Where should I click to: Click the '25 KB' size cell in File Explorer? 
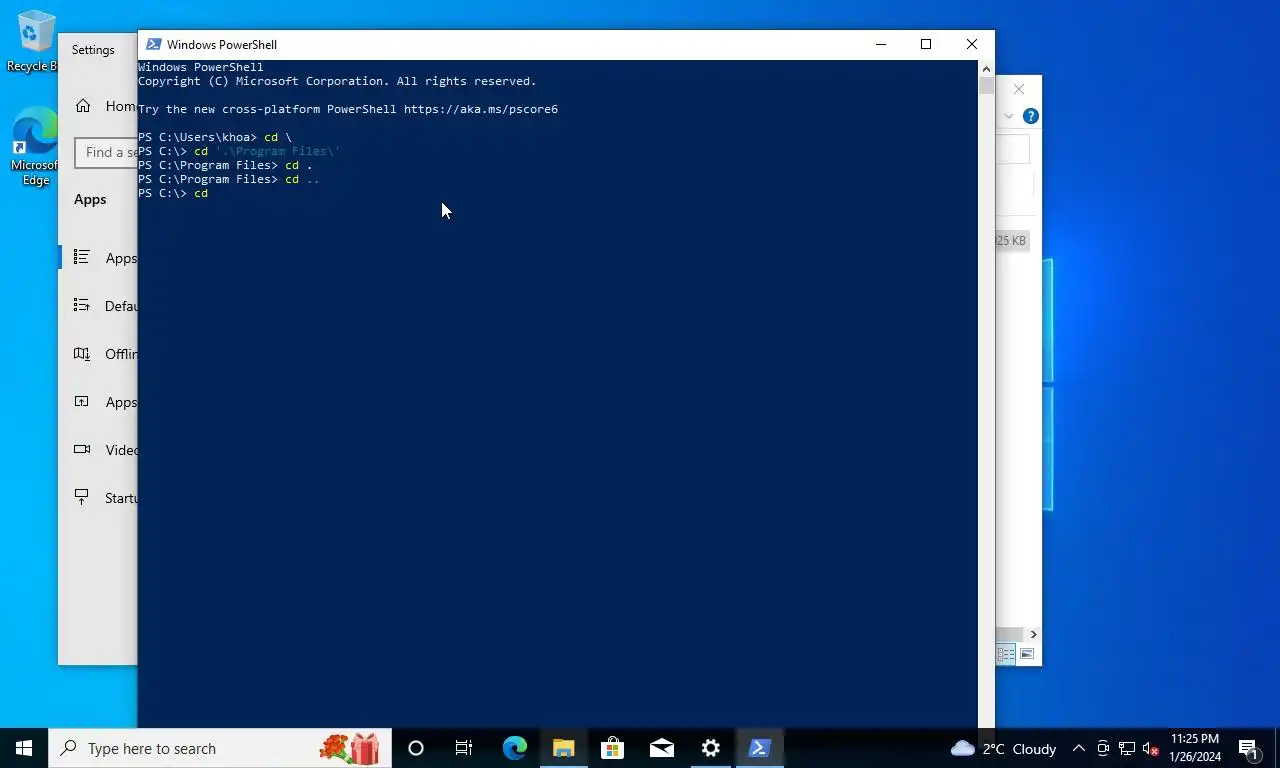tap(1011, 240)
